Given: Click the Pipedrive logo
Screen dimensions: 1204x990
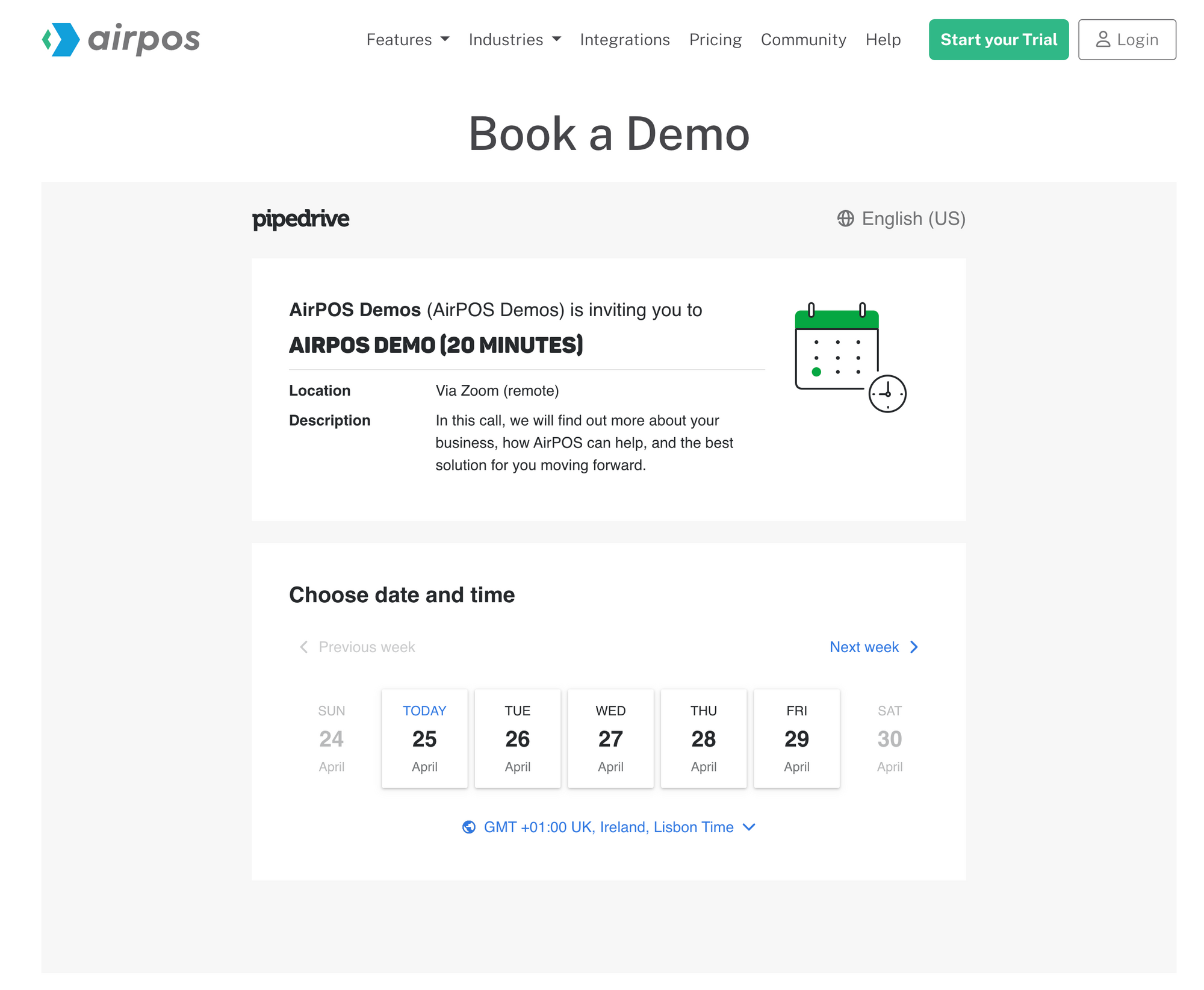Looking at the screenshot, I should tap(300, 219).
